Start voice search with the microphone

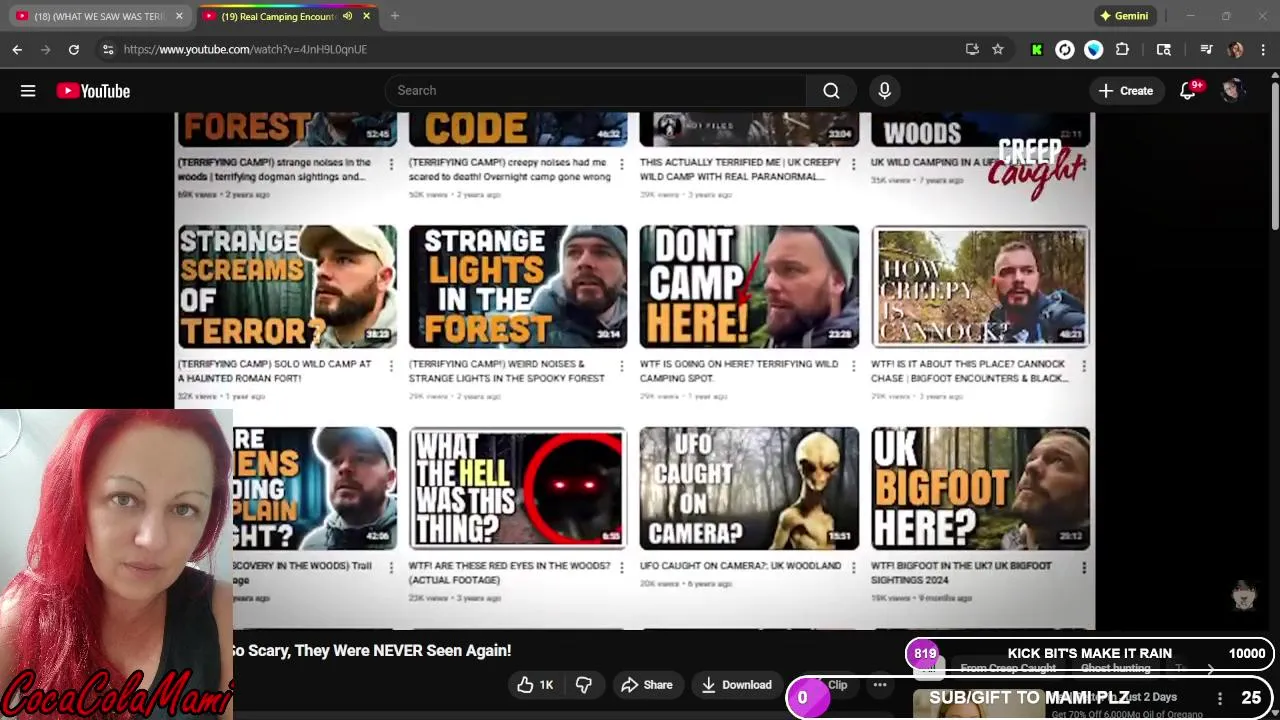coord(884,91)
